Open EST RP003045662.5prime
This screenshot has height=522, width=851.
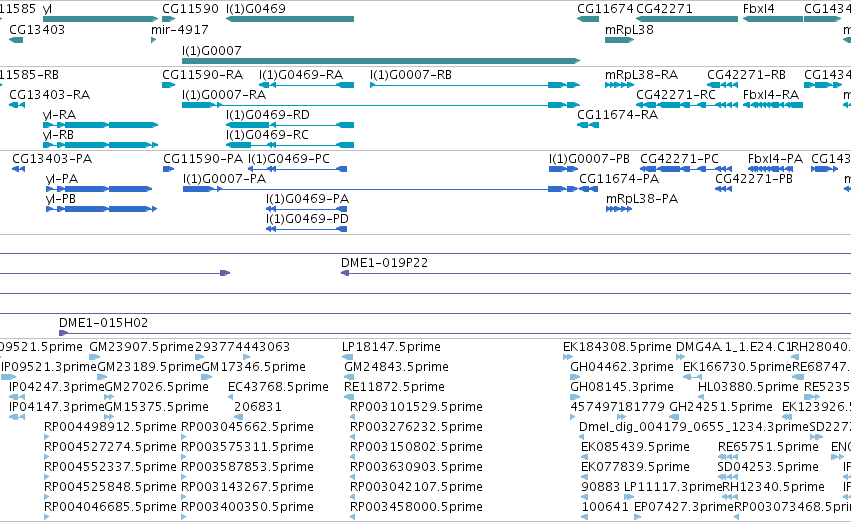click(x=247, y=427)
